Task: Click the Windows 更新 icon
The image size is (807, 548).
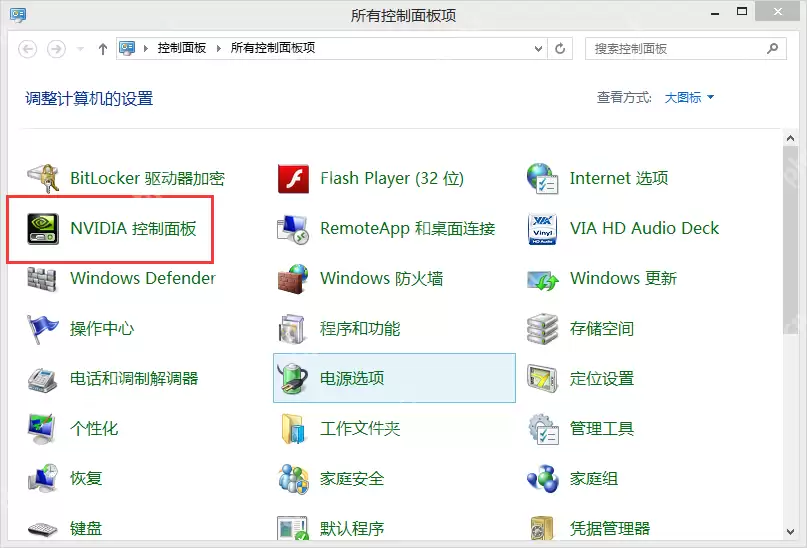Action: coord(543,280)
